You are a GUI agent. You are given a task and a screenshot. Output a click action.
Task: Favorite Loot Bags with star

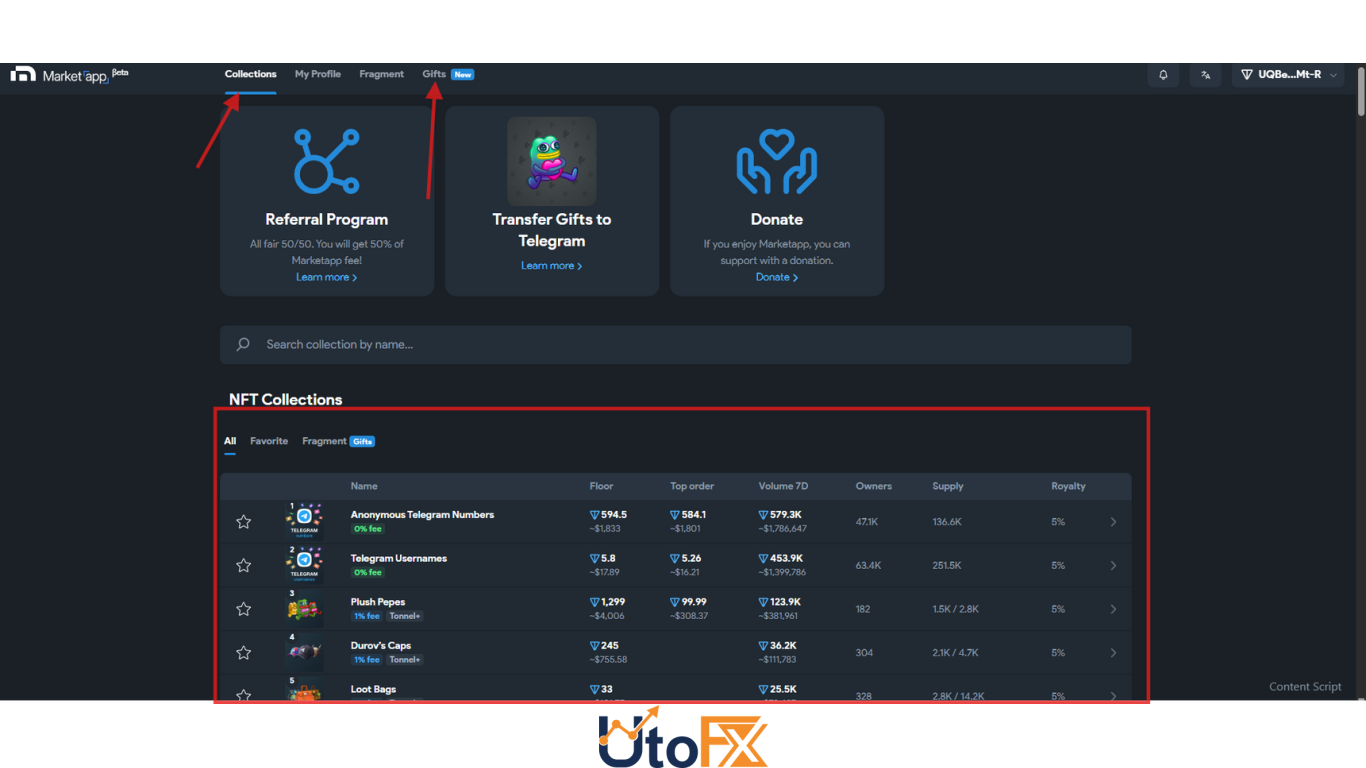point(243,696)
